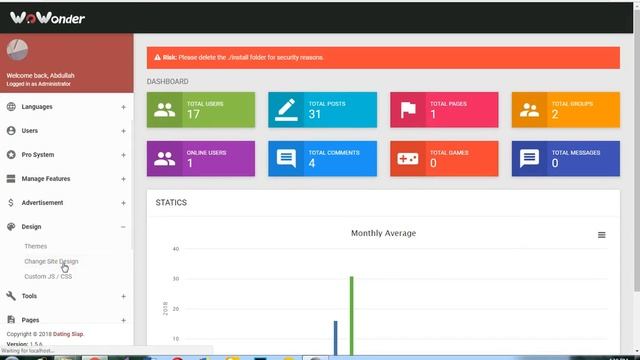
Task: Expand the Manage Features plus toggle
Action: click(x=123, y=179)
